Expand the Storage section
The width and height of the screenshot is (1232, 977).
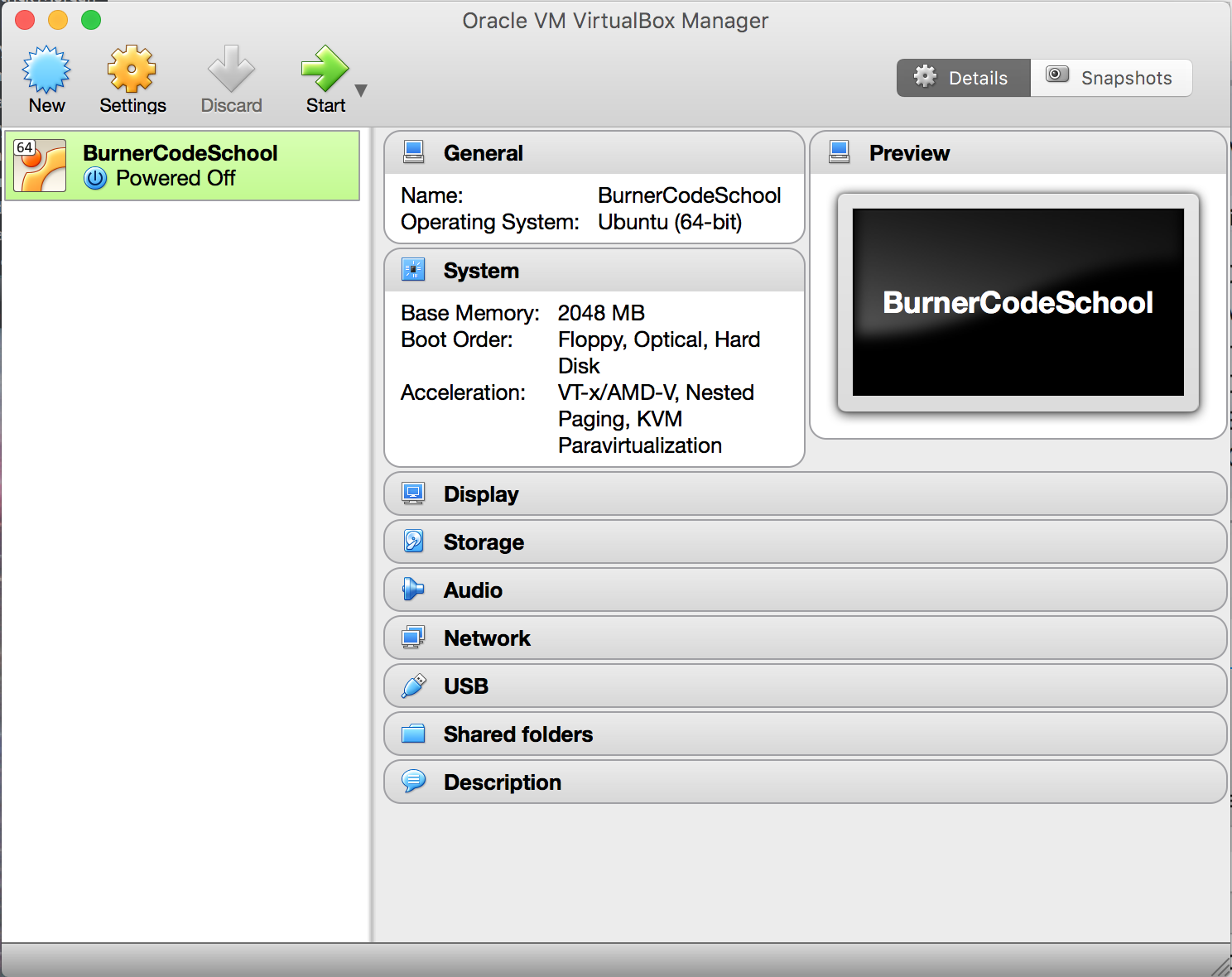pos(805,542)
